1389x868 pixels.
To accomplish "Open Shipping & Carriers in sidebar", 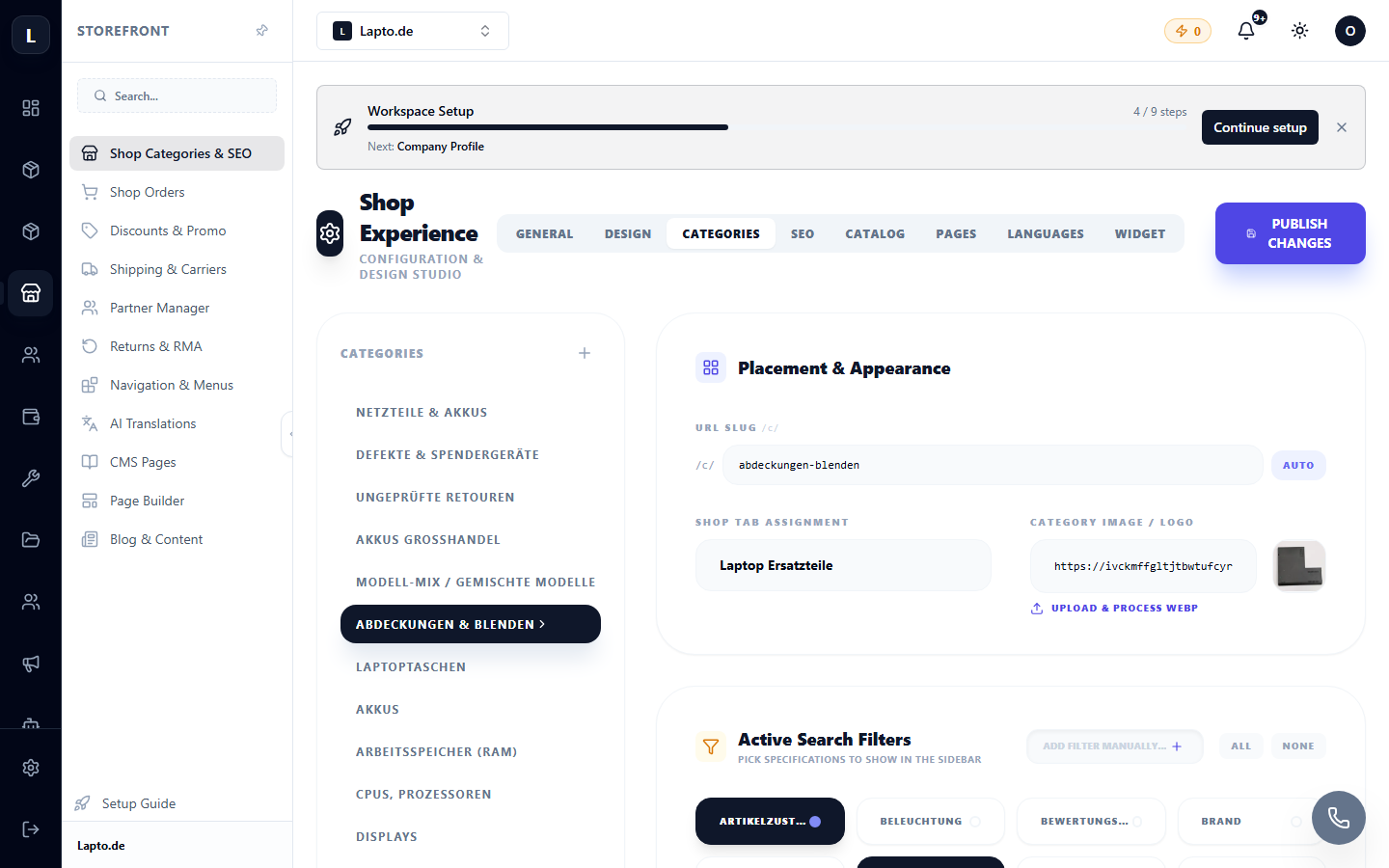I will click(x=177, y=269).
